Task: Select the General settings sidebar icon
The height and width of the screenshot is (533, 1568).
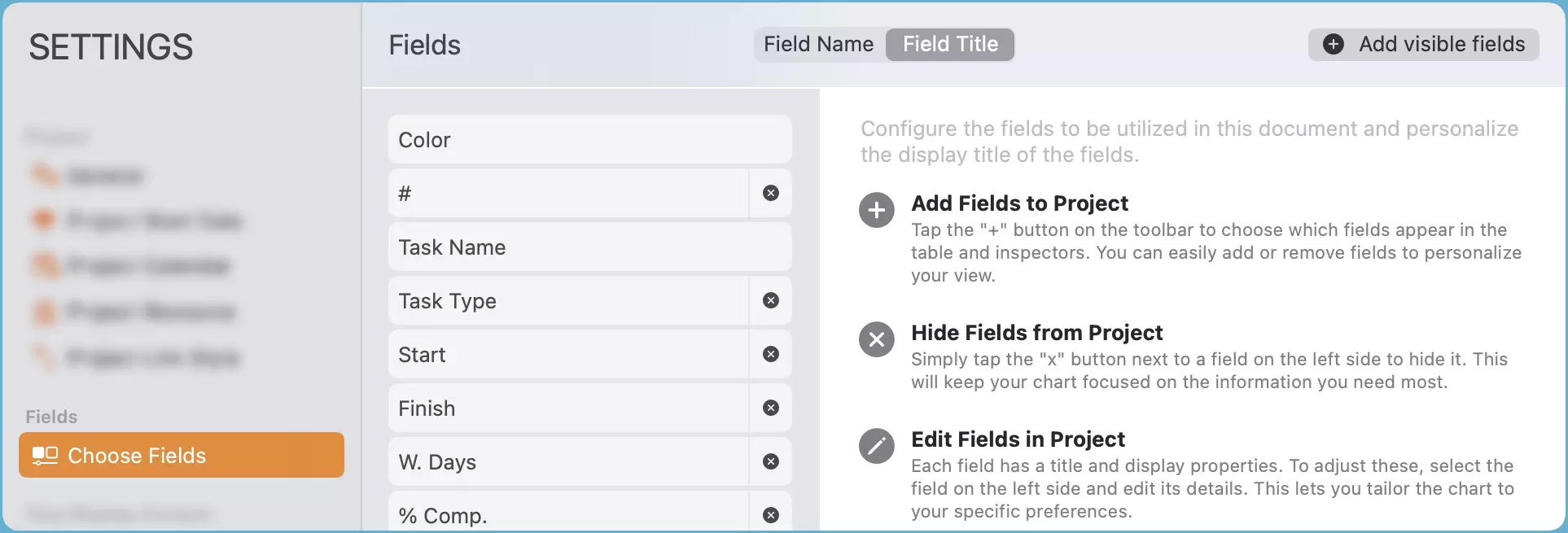Action: pyautogui.click(x=45, y=174)
